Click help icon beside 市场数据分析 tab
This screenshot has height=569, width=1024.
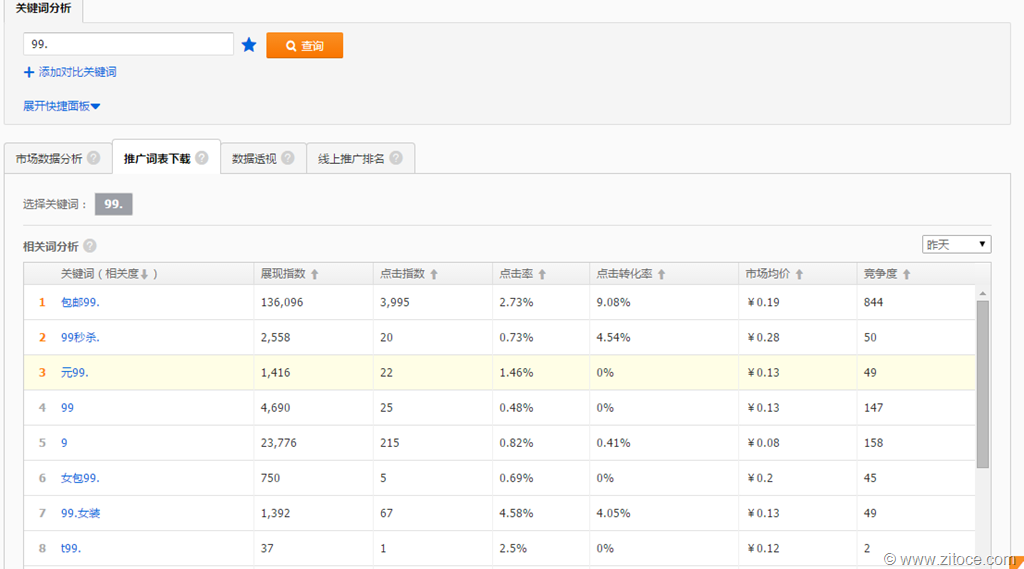click(94, 158)
